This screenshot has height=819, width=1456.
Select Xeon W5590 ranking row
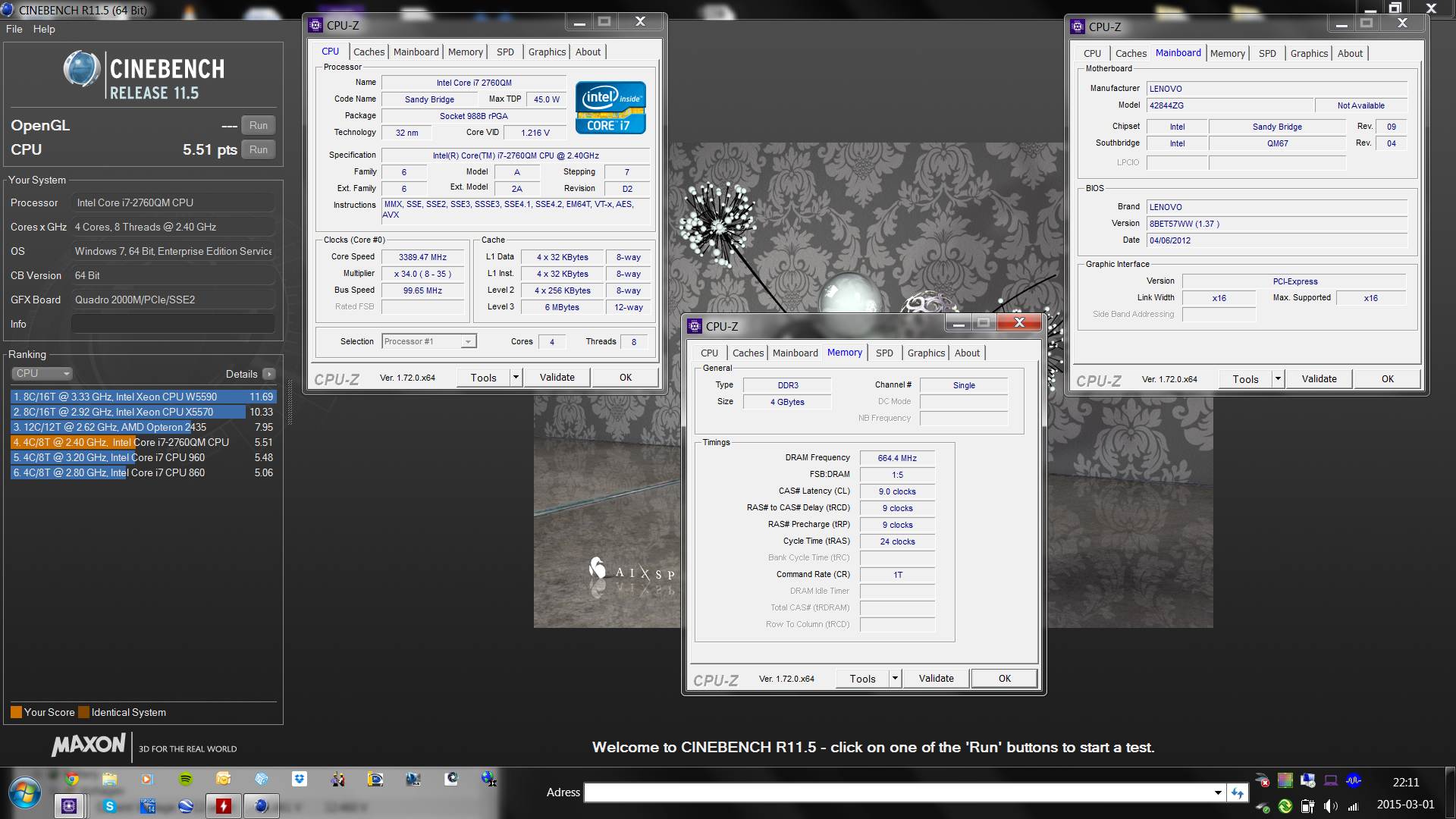[x=143, y=397]
